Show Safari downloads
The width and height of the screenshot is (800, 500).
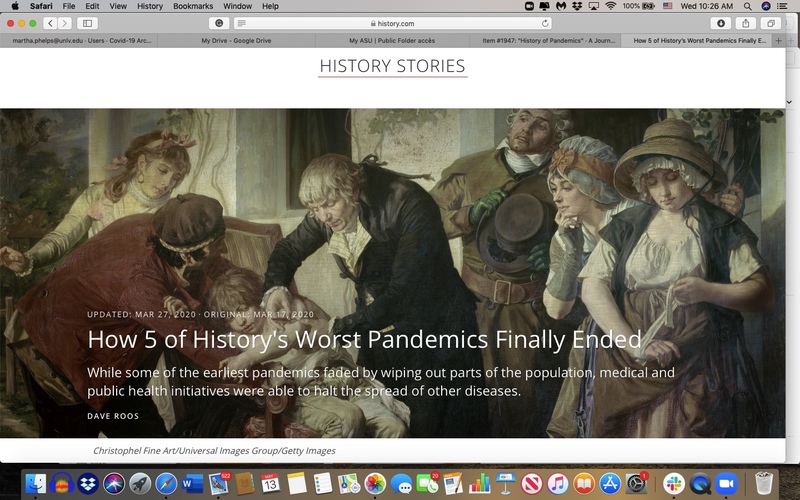click(721, 23)
